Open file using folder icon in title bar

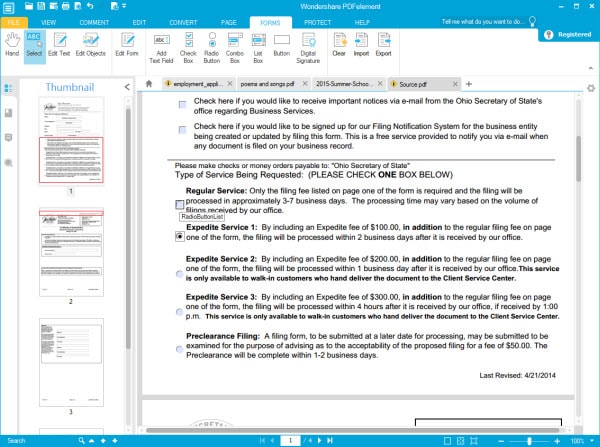coord(29,6)
